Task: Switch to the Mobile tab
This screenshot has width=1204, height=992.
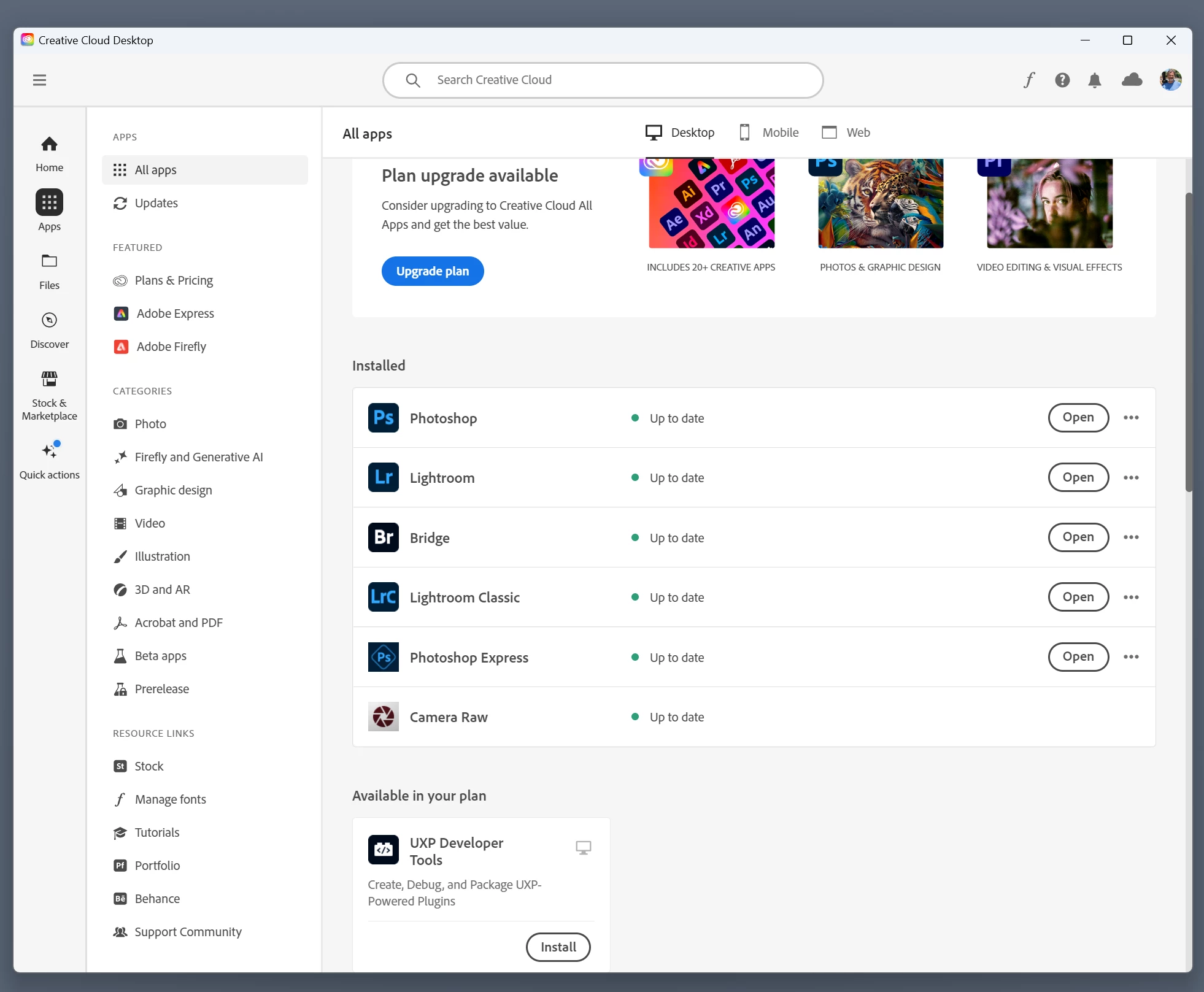Action: [x=769, y=133]
